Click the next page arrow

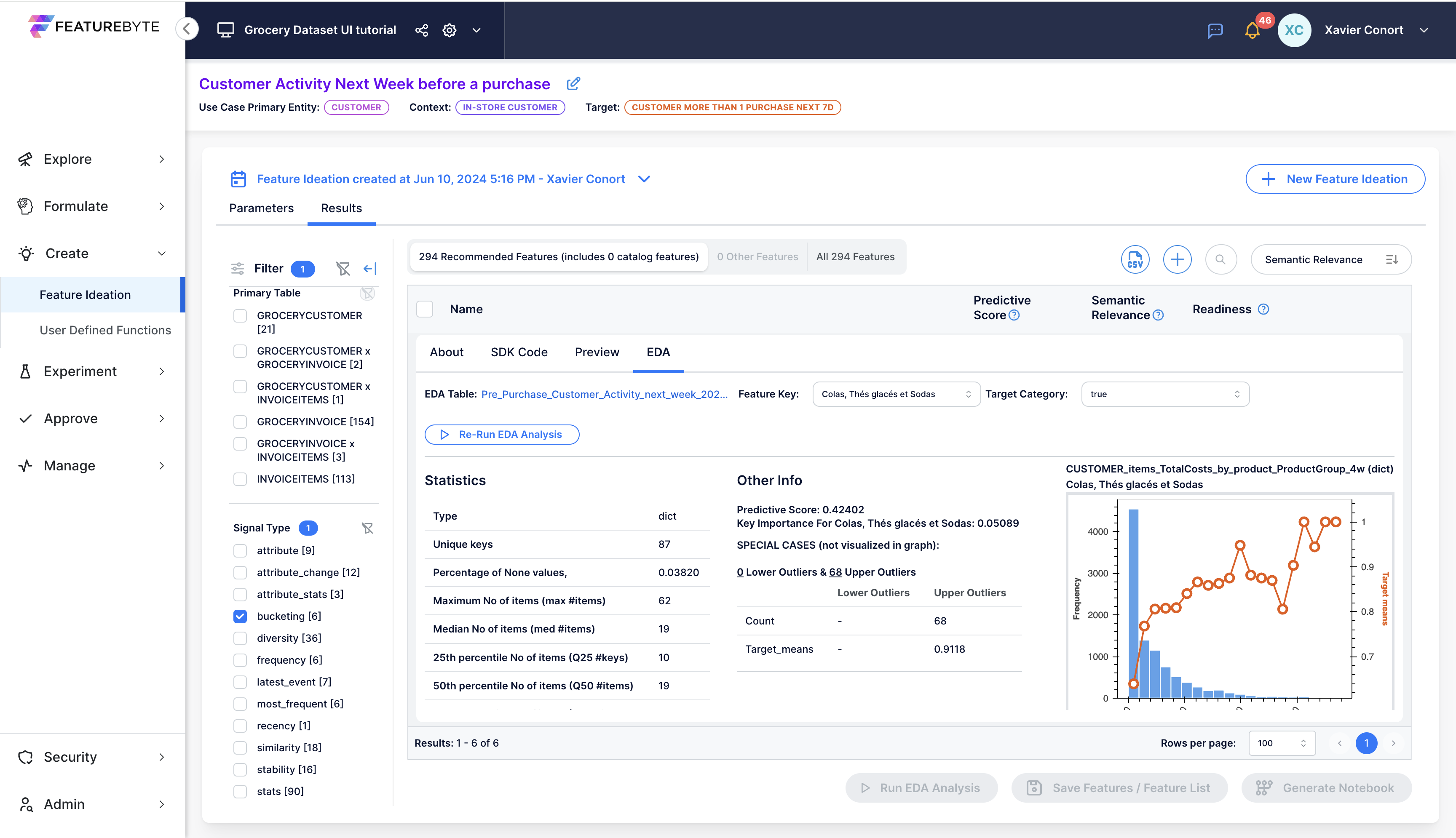[x=1393, y=743]
